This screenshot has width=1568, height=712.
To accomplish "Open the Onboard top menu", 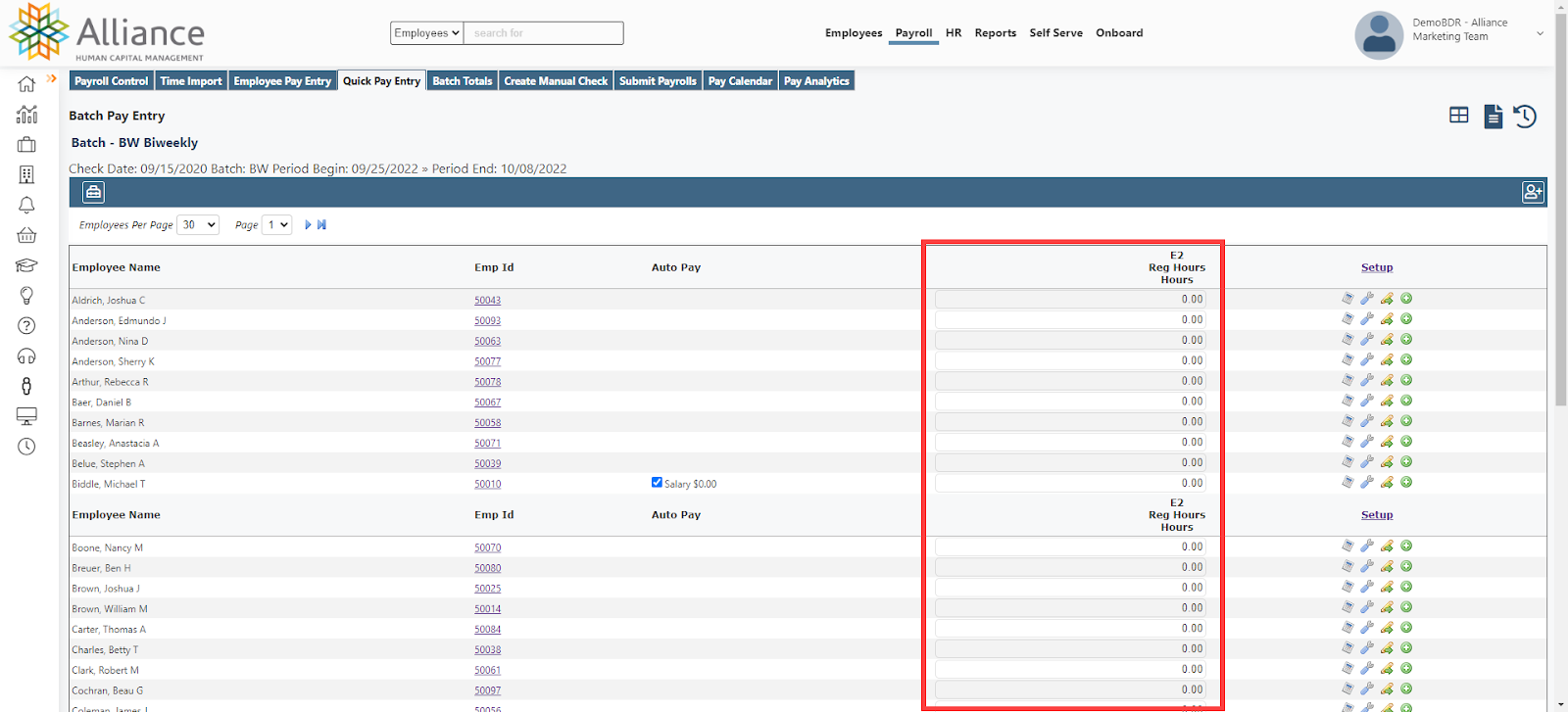I will (x=1119, y=33).
